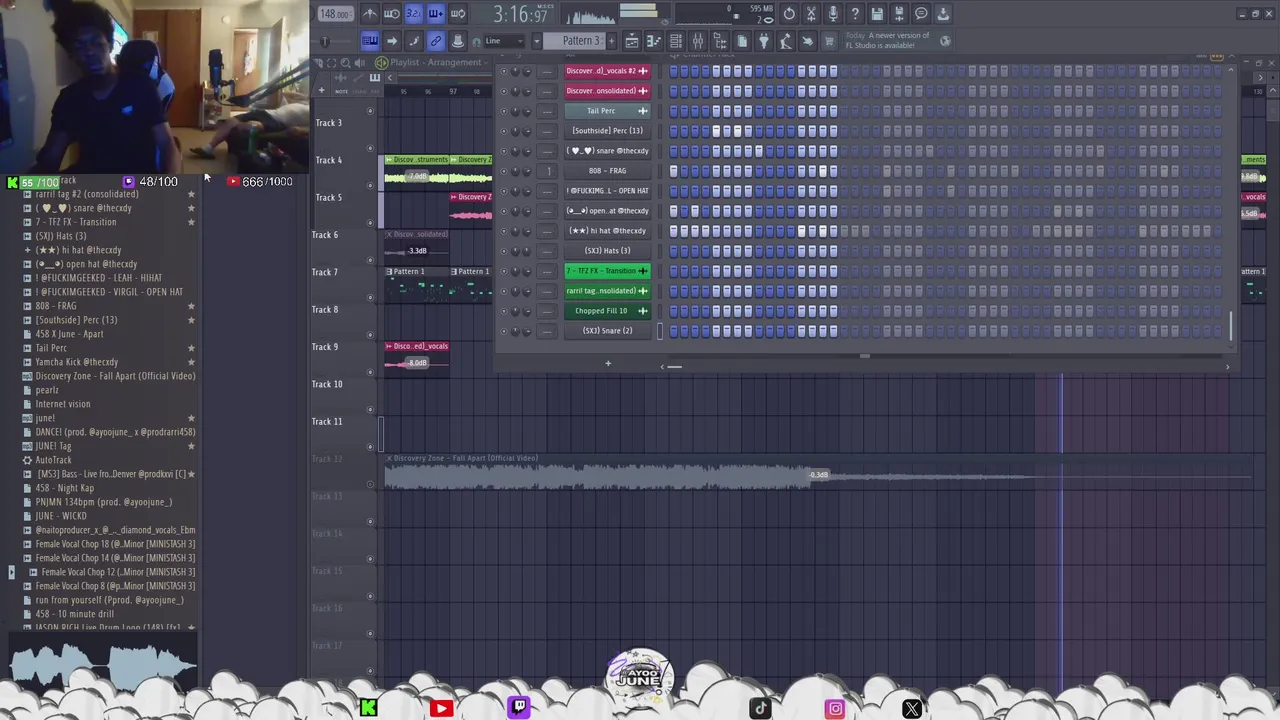Mute the (SX3) Hats (3) channel LED
The image size is (1280, 720).
pos(504,251)
